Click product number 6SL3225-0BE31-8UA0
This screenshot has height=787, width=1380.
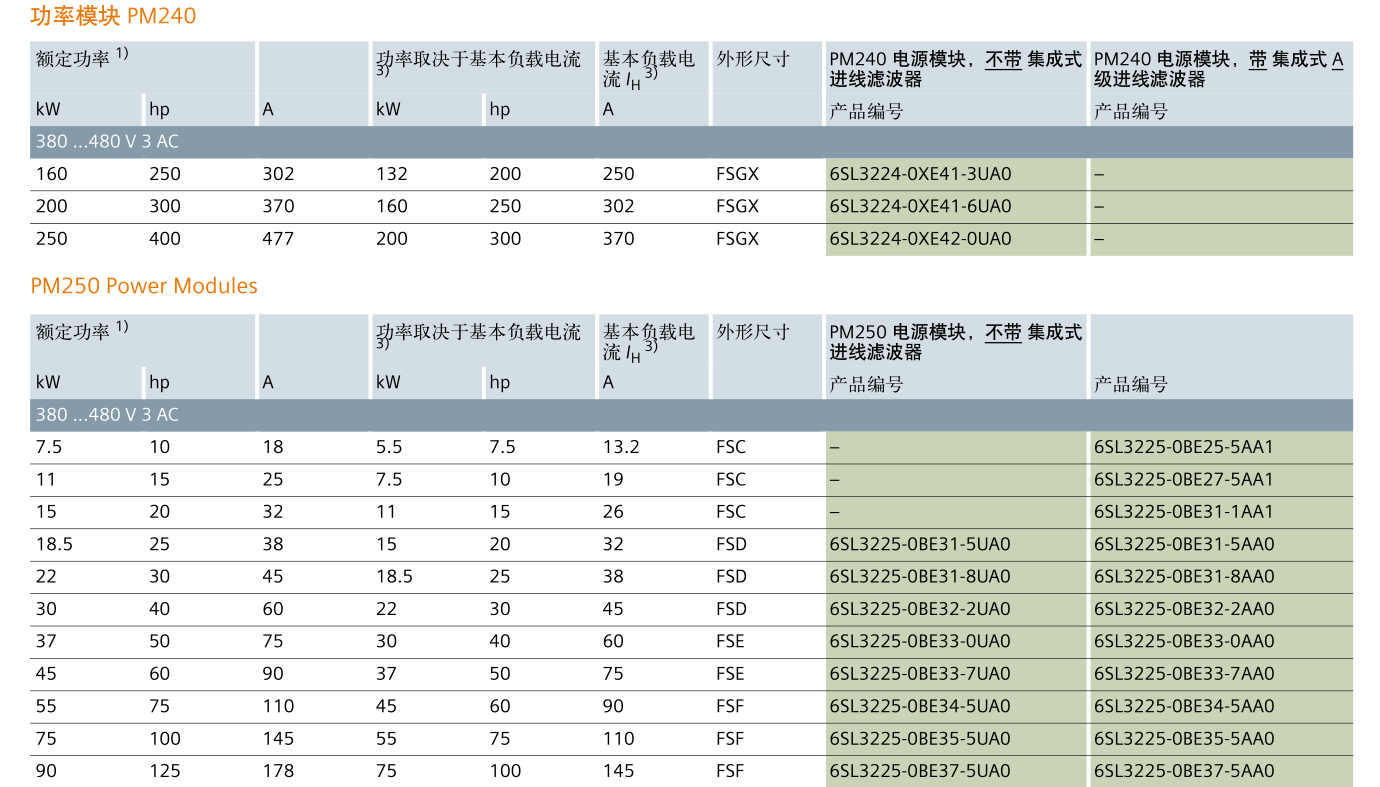coord(920,576)
